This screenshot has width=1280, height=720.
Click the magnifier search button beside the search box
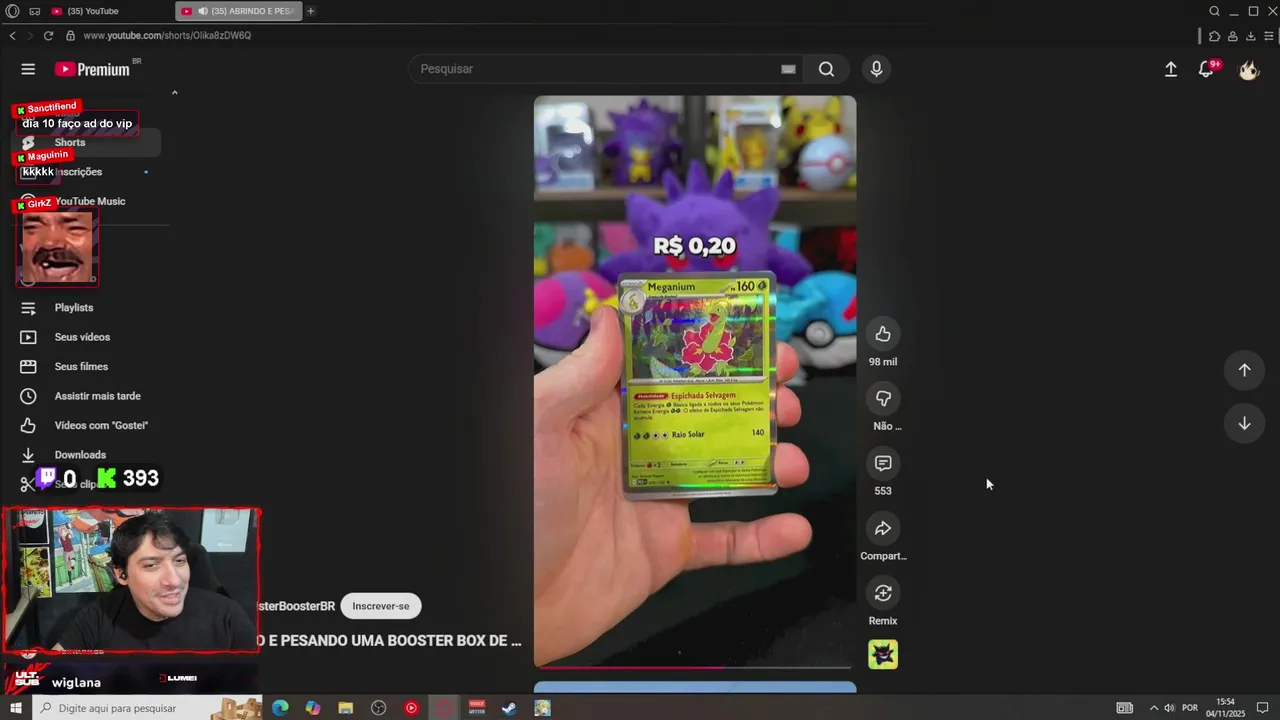(x=826, y=69)
